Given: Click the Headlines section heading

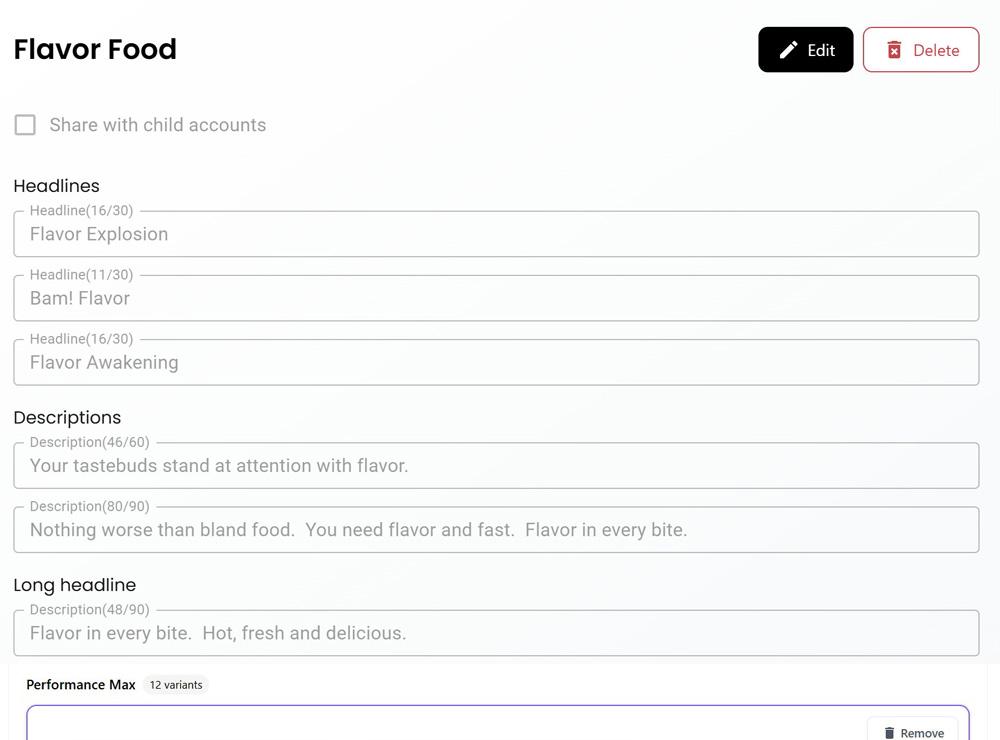Looking at the screenshot, I should click(56, 186).
